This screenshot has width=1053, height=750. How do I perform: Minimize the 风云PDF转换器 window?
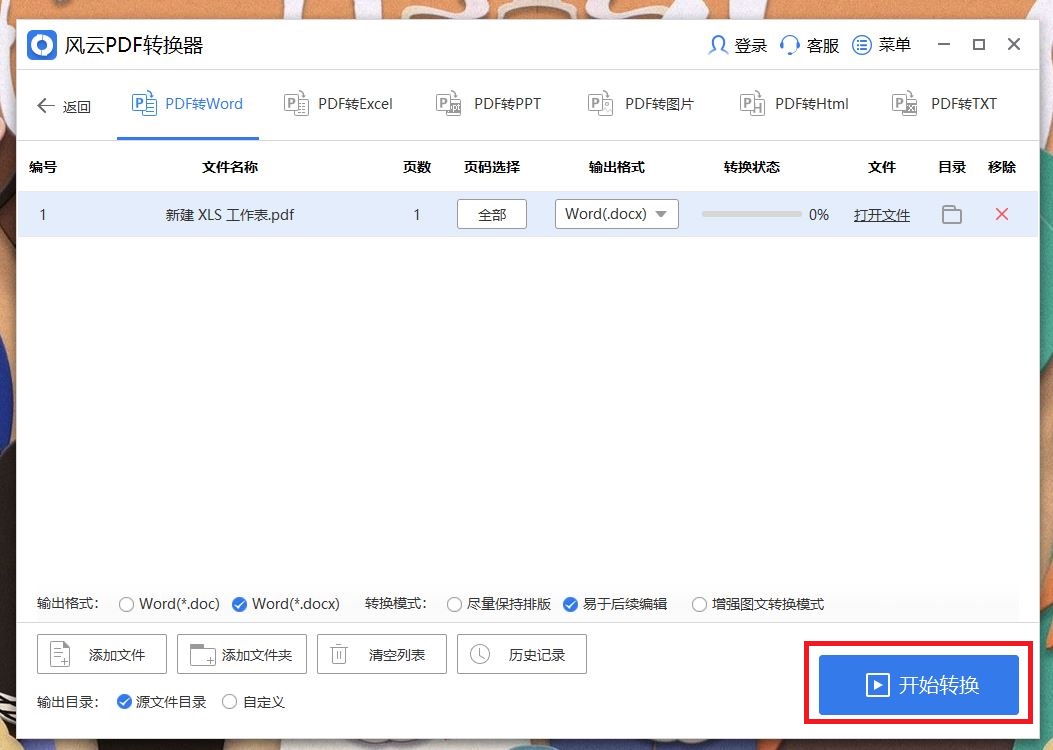click(944, 44)
